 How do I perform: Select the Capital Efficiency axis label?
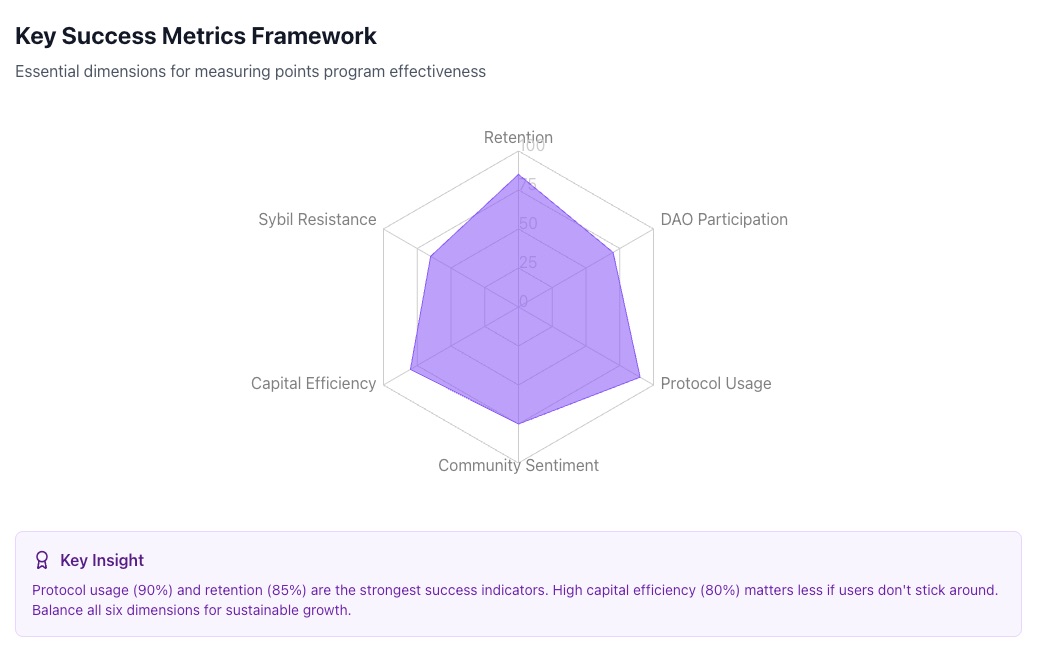[x=313, y=383]
